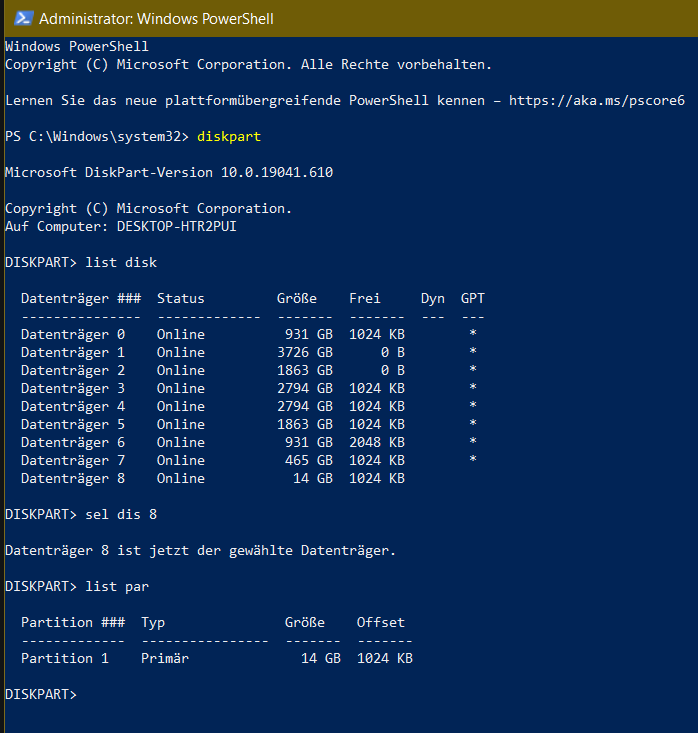Click the '2048 KB' free space value

click(377, 442)
